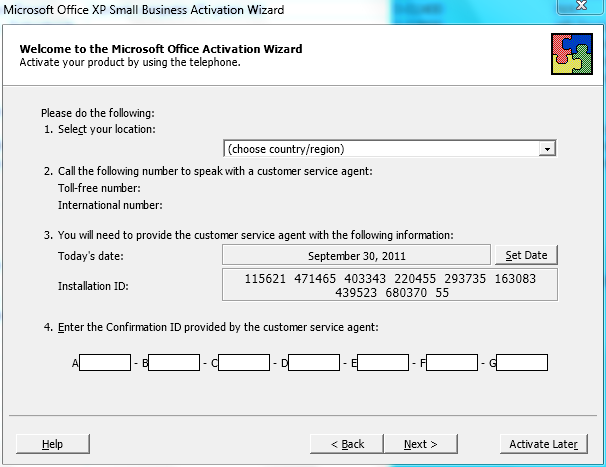
Task: Focus Confirmation ID field E
Action: 383,363
